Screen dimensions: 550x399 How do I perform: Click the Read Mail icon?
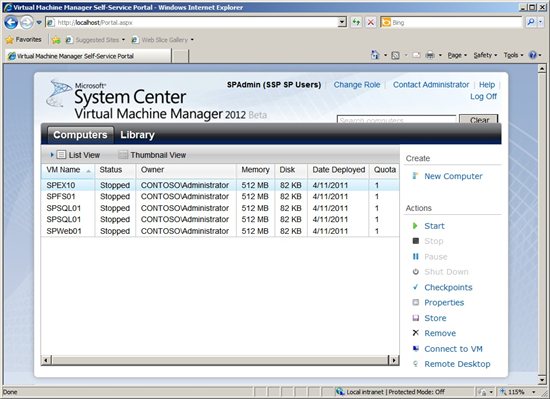coord(416,55)
